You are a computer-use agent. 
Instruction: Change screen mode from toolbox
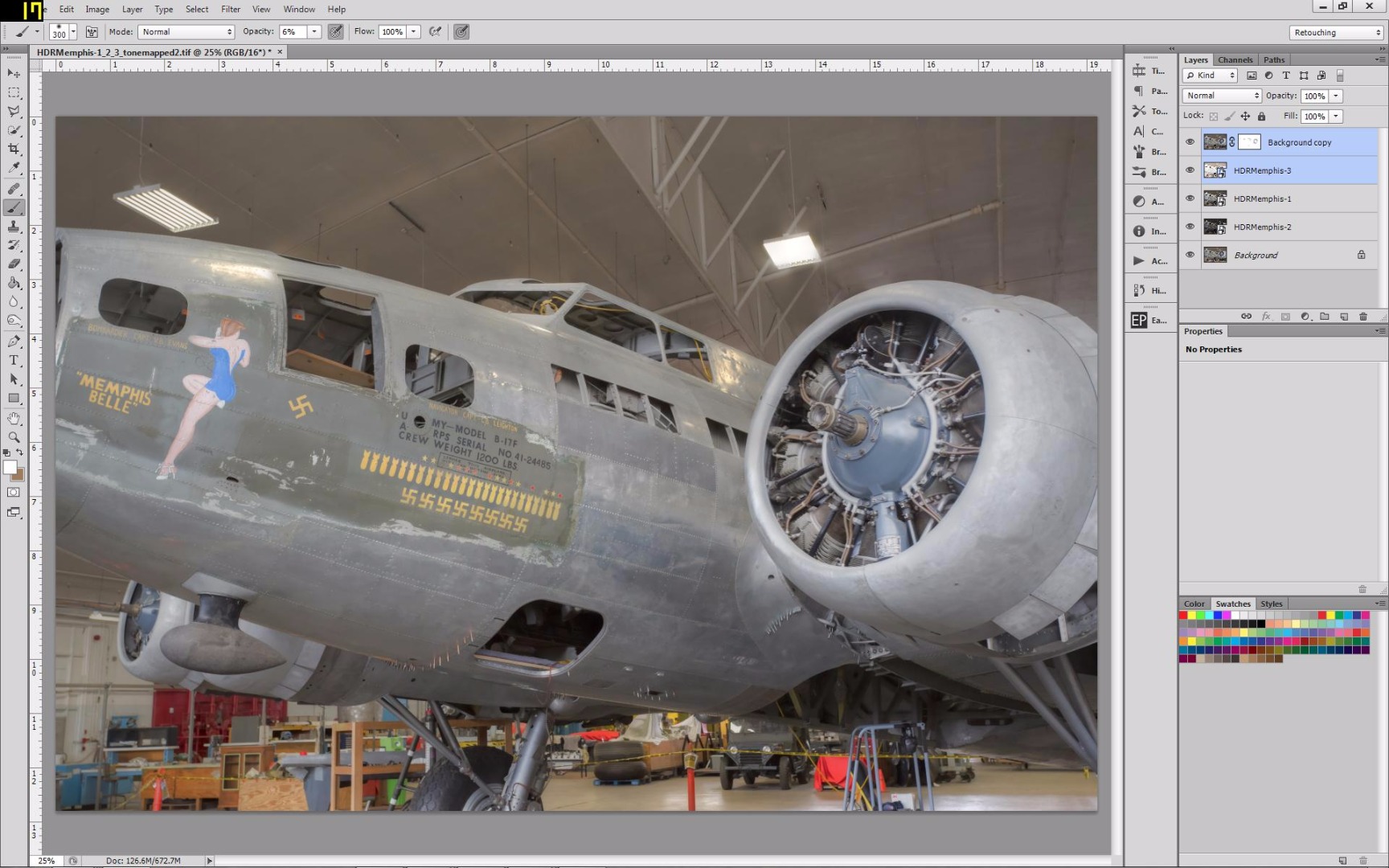coord(14,512)
